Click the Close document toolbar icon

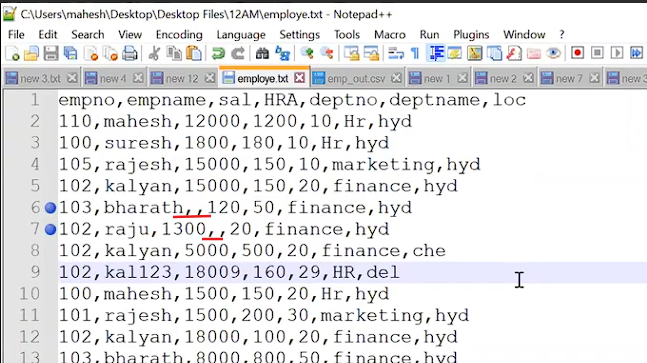click(91, 53)
